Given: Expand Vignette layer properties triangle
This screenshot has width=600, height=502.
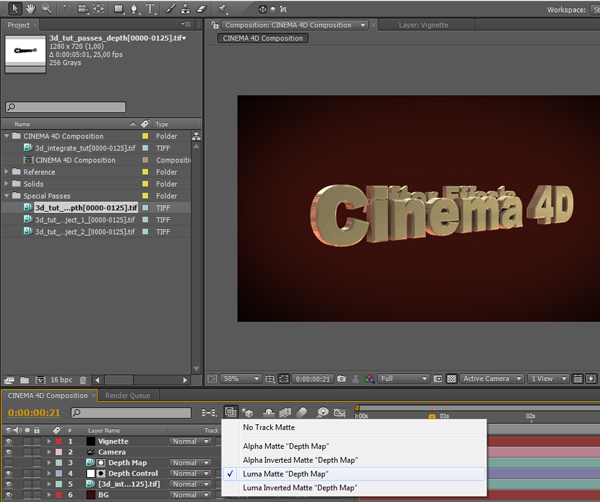Looking at the screenshot, I should tap(49, 441).
